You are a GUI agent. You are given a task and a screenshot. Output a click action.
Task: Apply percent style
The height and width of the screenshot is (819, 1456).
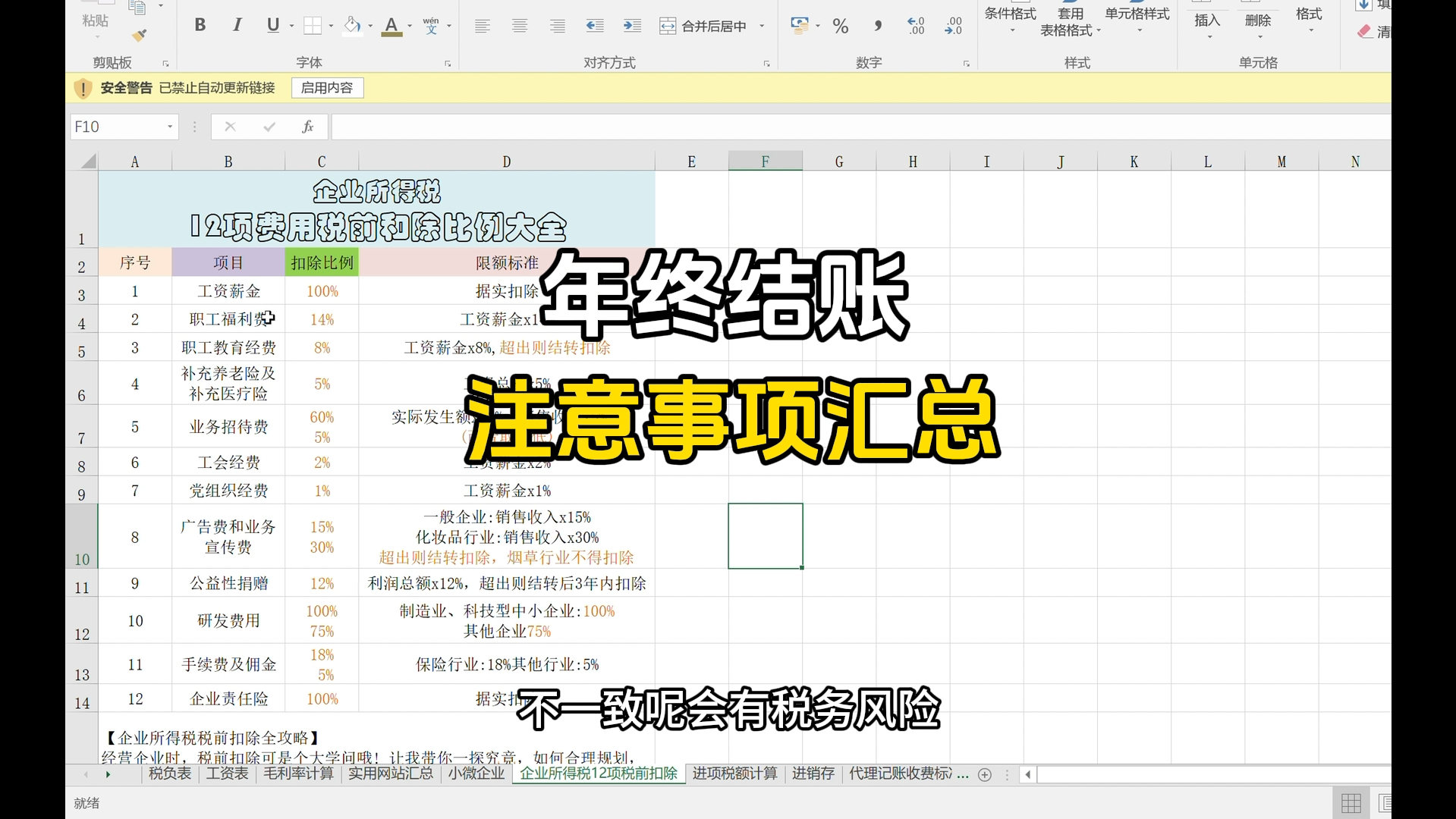click(840, 26)
